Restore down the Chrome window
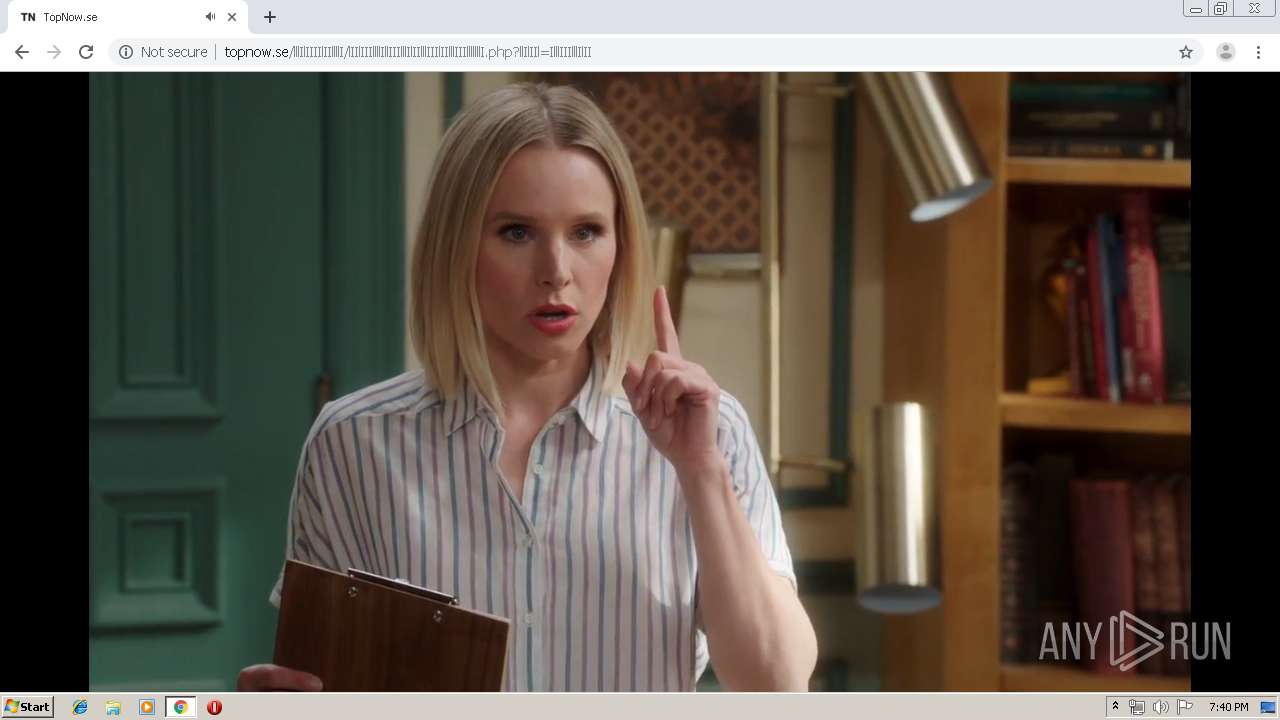 tap(1221, 9)
